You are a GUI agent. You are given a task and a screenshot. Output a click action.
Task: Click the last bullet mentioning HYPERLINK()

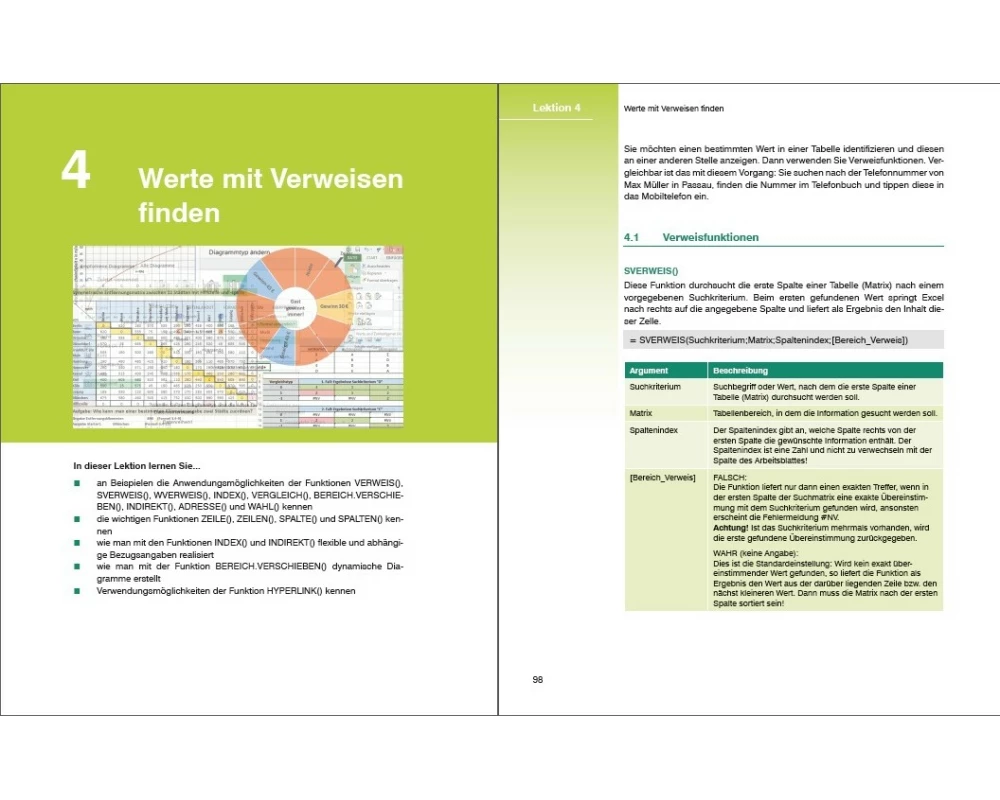pos(226,591)
